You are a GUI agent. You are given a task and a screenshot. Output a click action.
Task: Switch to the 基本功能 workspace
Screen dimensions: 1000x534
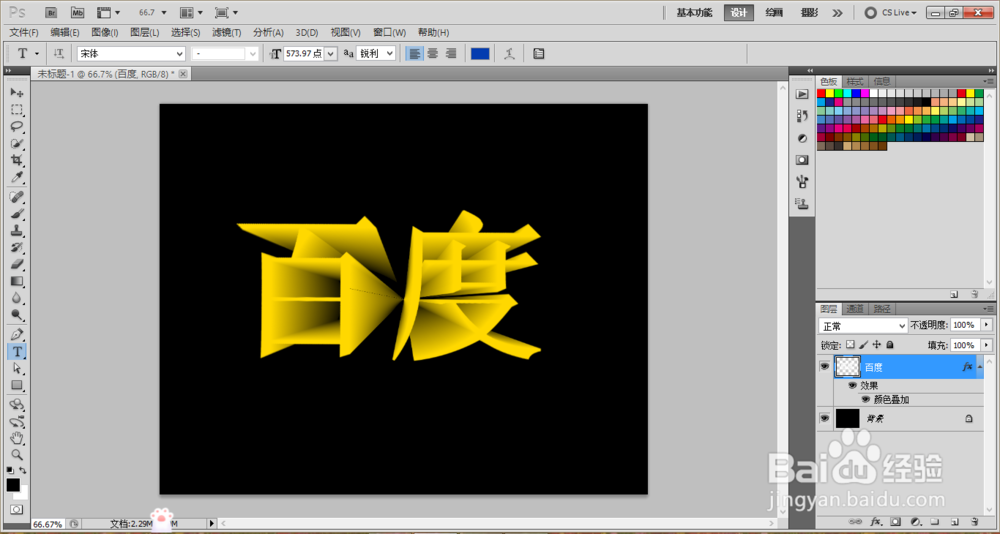(x=693, y=12)
